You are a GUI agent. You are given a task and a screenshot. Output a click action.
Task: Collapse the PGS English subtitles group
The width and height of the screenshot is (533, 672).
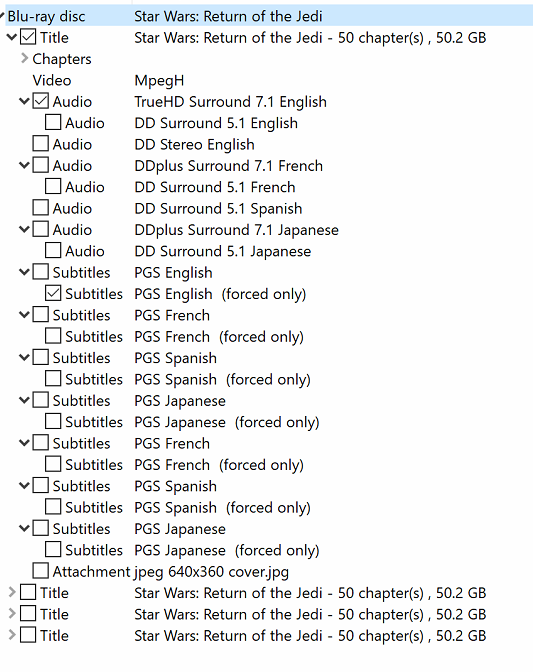click(x=24, y=272)
